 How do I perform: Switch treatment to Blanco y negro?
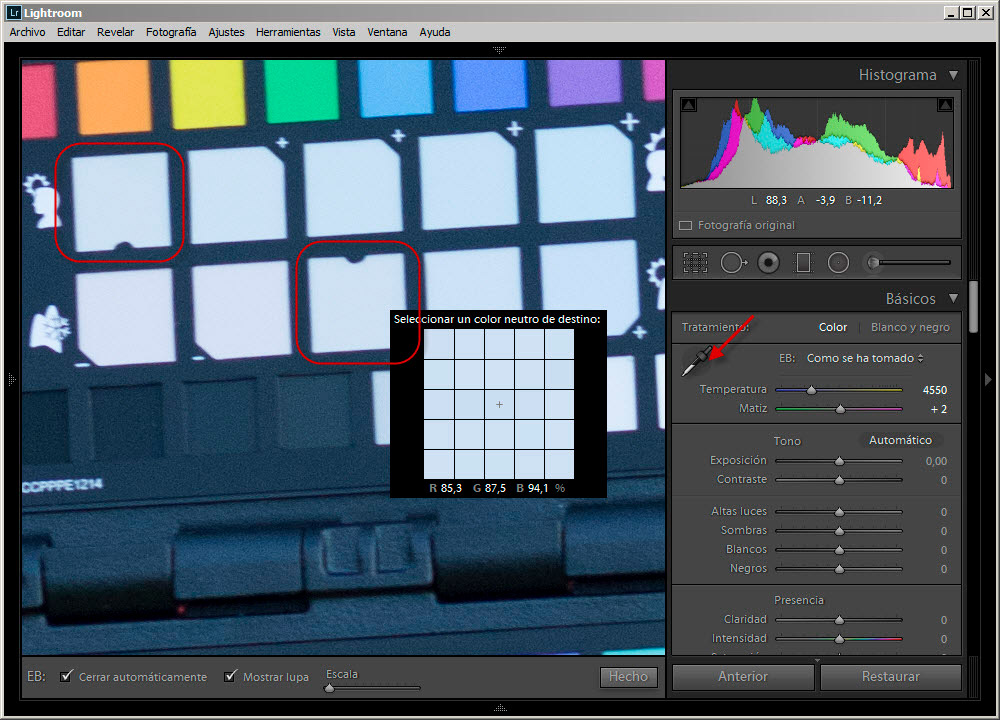(910, 327)
